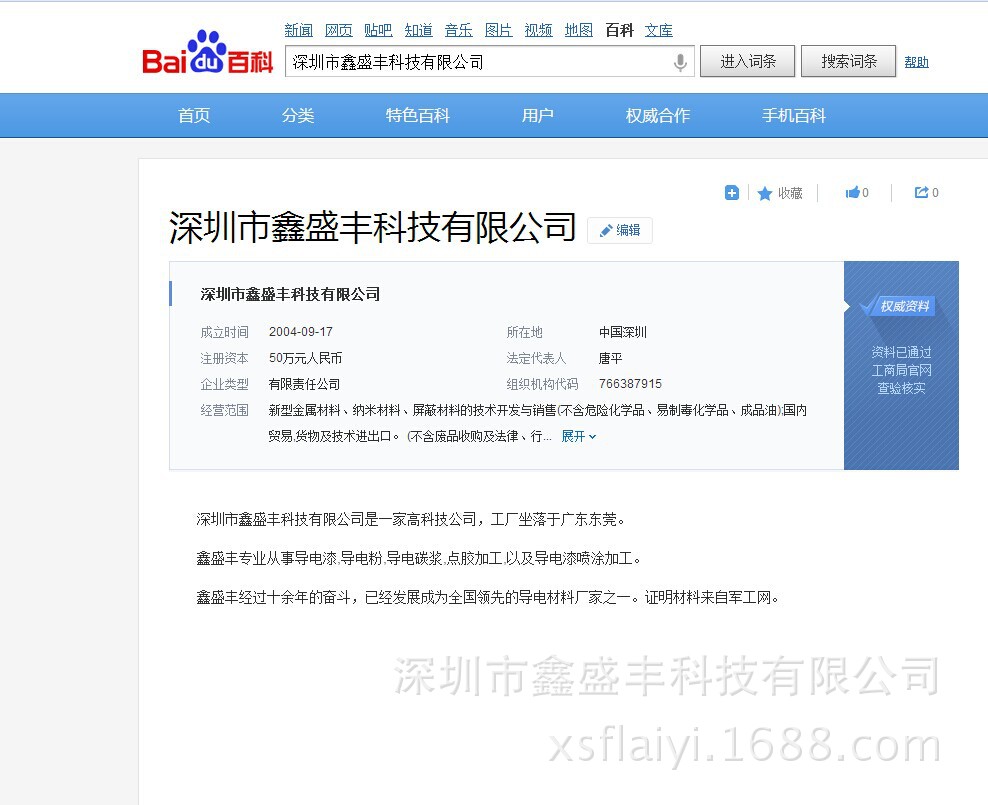
Task: Open the 手机百科 navigation tab
Action: (794, 116)
